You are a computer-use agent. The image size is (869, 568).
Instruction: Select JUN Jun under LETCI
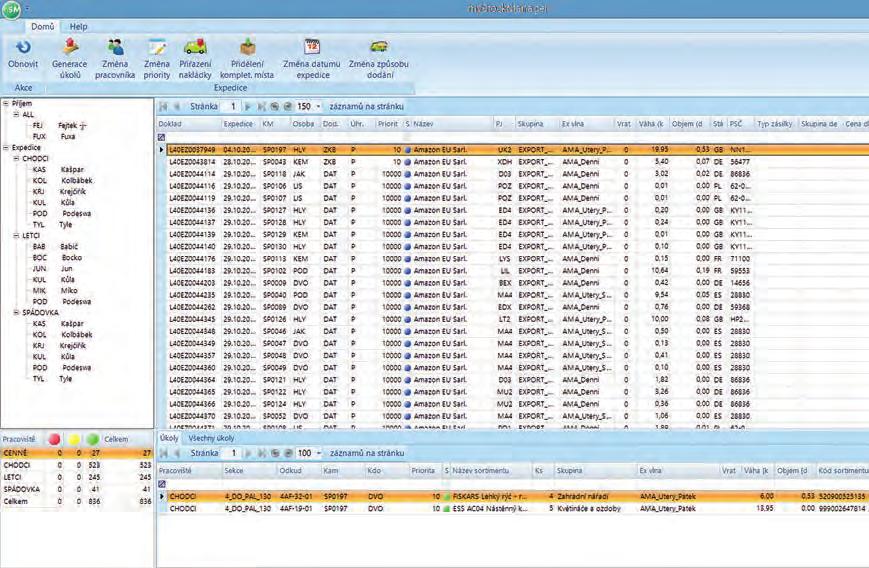(x=53, y=269)
